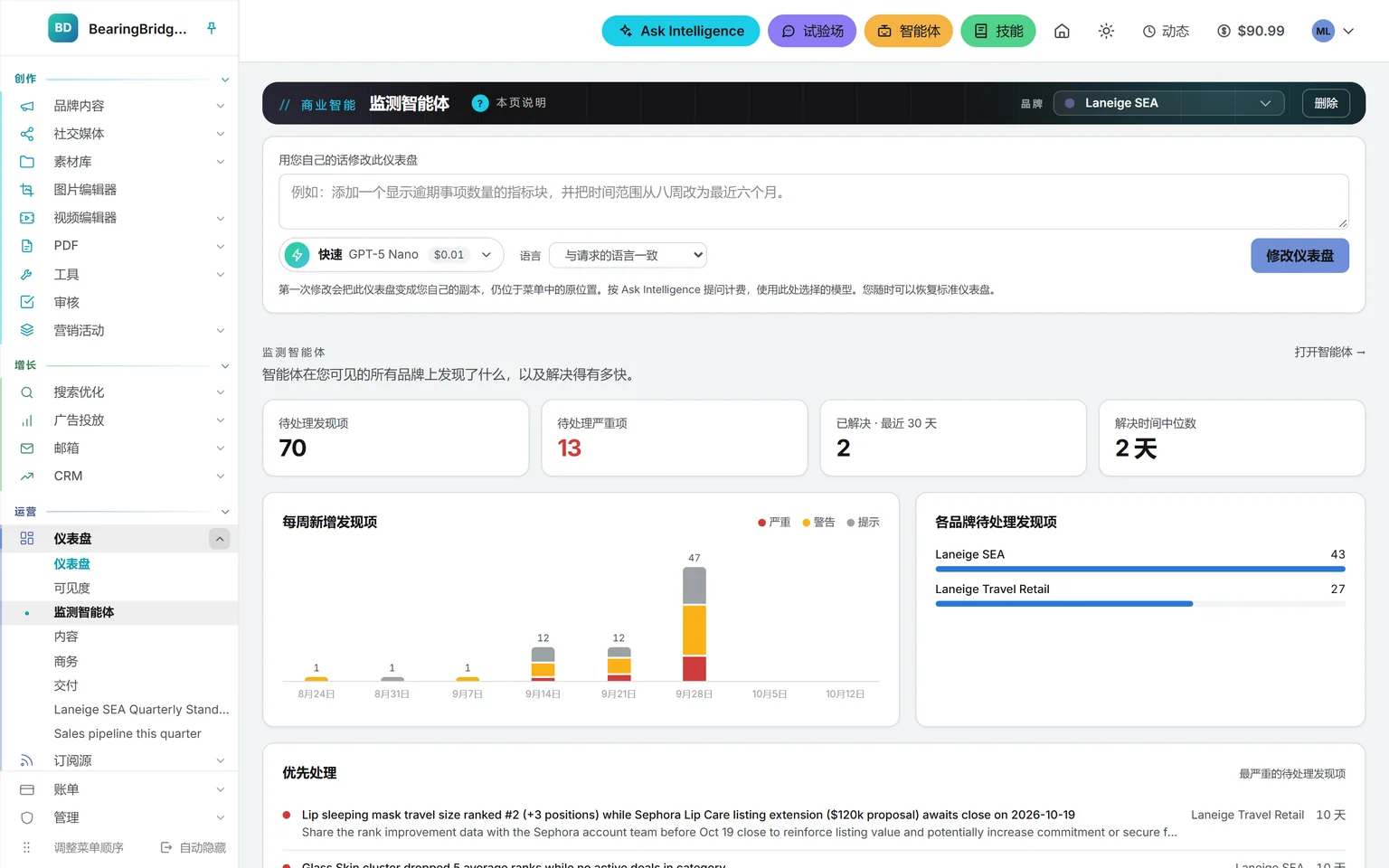Click the 搜索优化 magnifier icon
Viewport: 1389px width, 868px height.
(x=27, y=392)
